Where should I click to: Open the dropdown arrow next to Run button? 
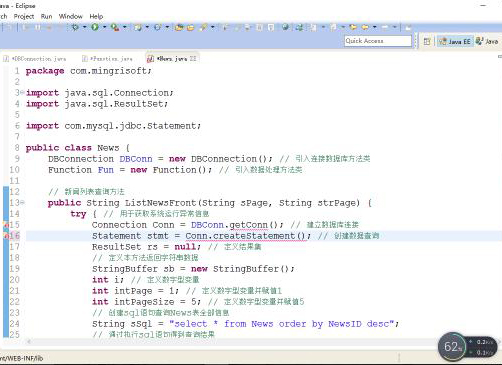tap(104, 27)
